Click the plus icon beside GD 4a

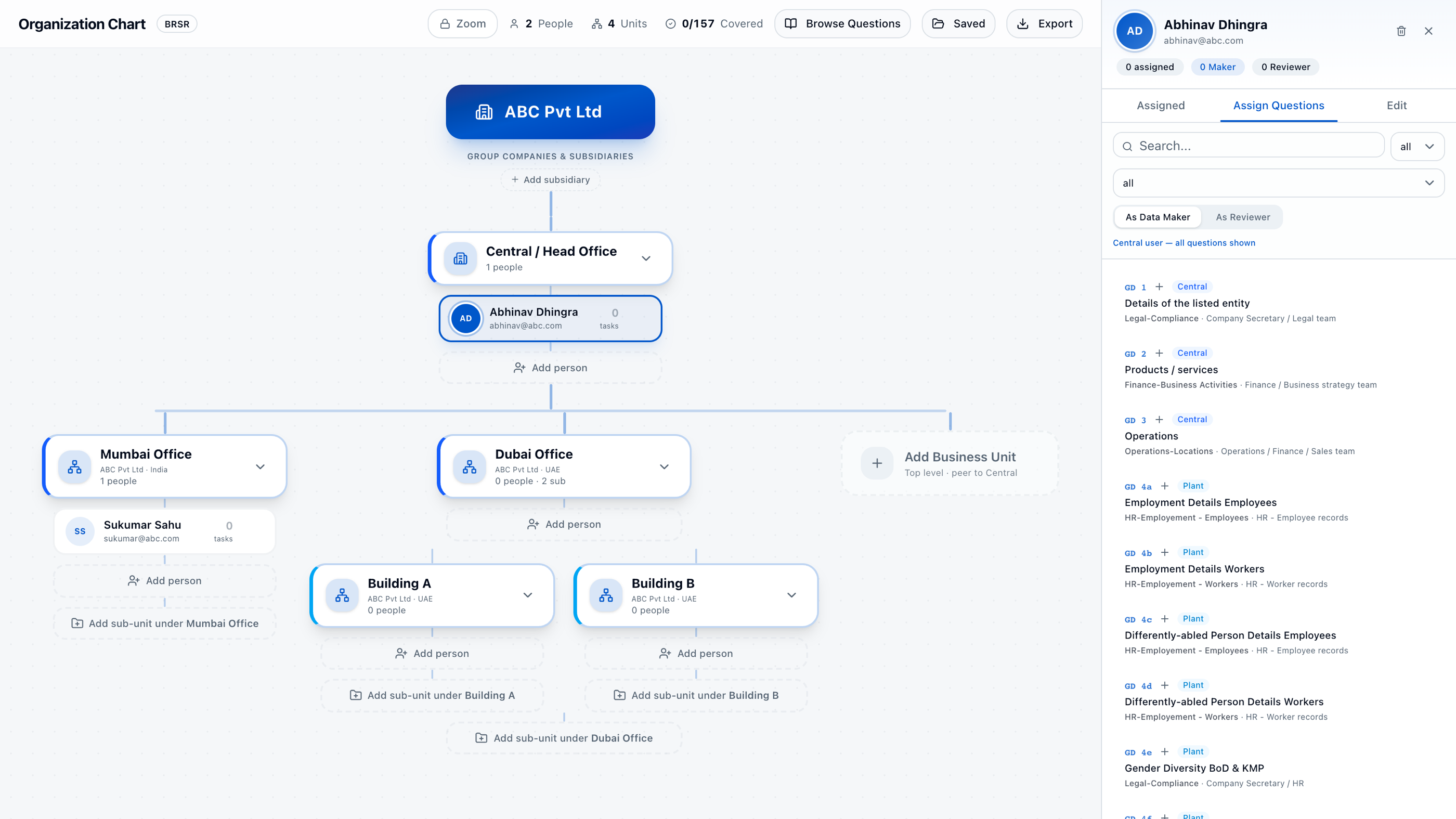(x=1165, y=486)
